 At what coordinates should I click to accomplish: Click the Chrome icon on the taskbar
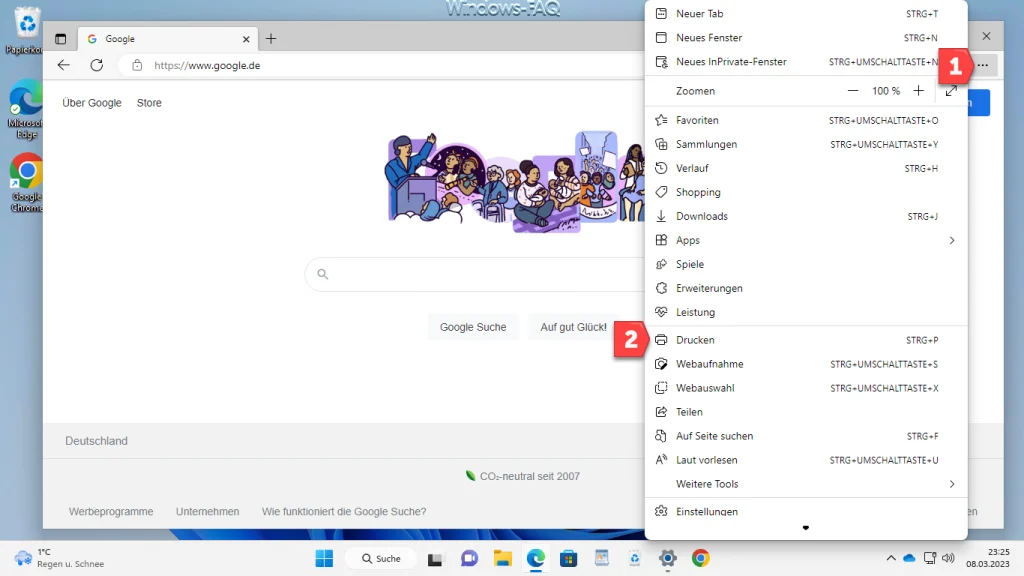click(701, 558)
